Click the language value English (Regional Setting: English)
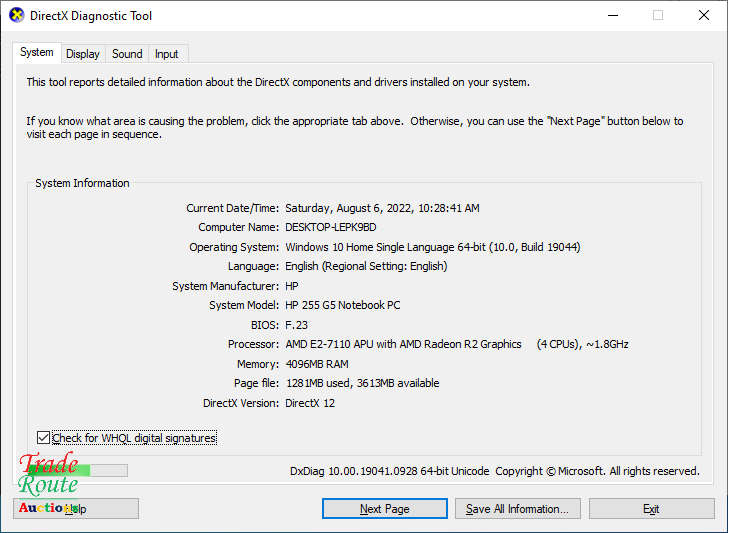 [366, 266]
